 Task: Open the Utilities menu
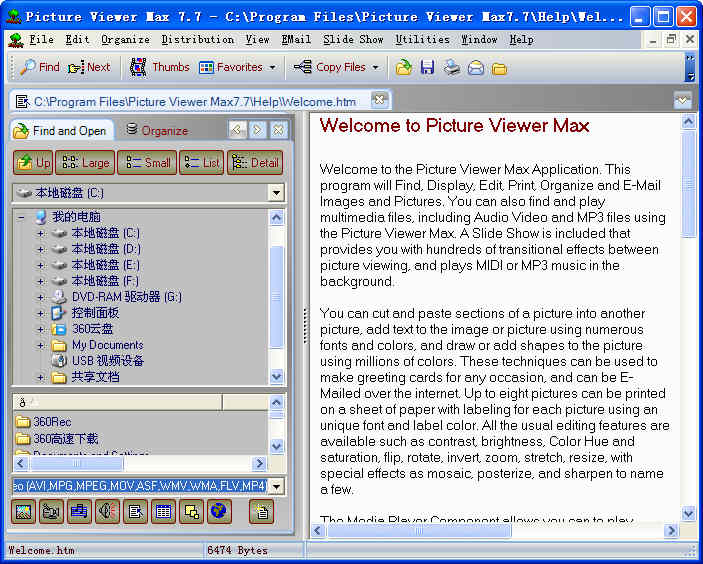pos(422,40)
